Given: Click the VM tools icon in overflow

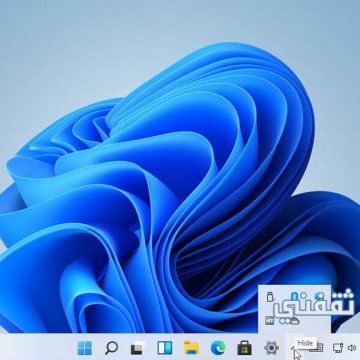Looking at the screenshot, I should (270, 321).
